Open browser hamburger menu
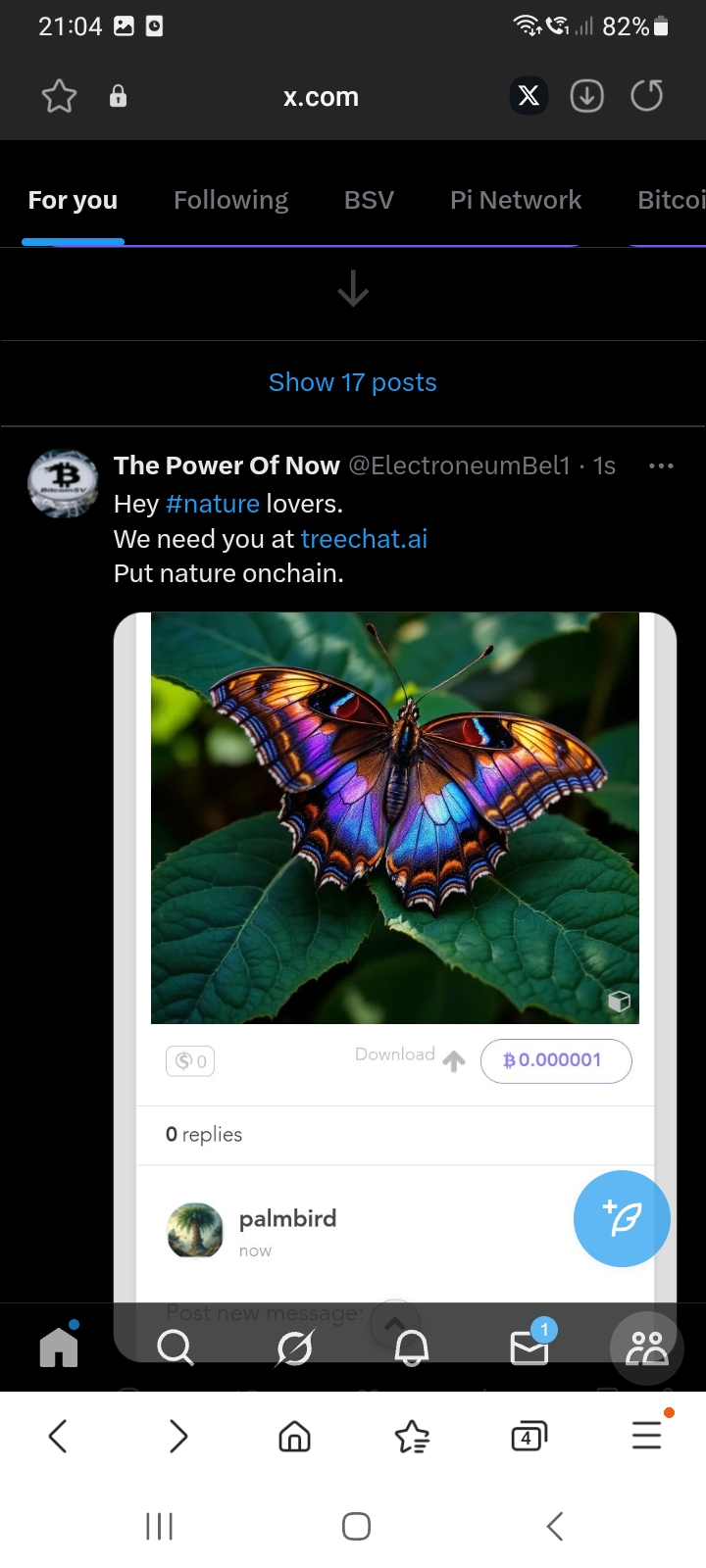This screenshot has height=1568, width=706. coord(646,1436)
